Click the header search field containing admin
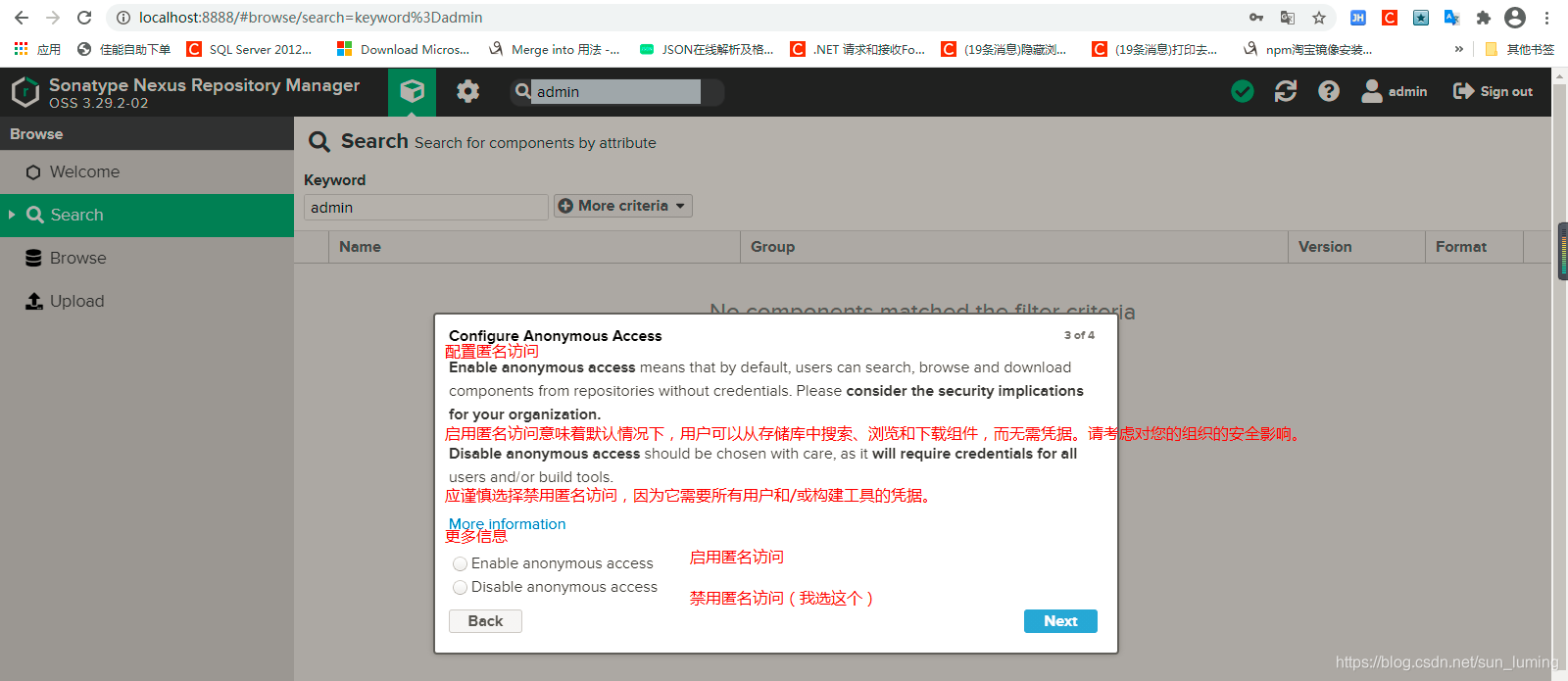Image resolution: width=1568 pixels, height=681 pixels. coord(616,91)
